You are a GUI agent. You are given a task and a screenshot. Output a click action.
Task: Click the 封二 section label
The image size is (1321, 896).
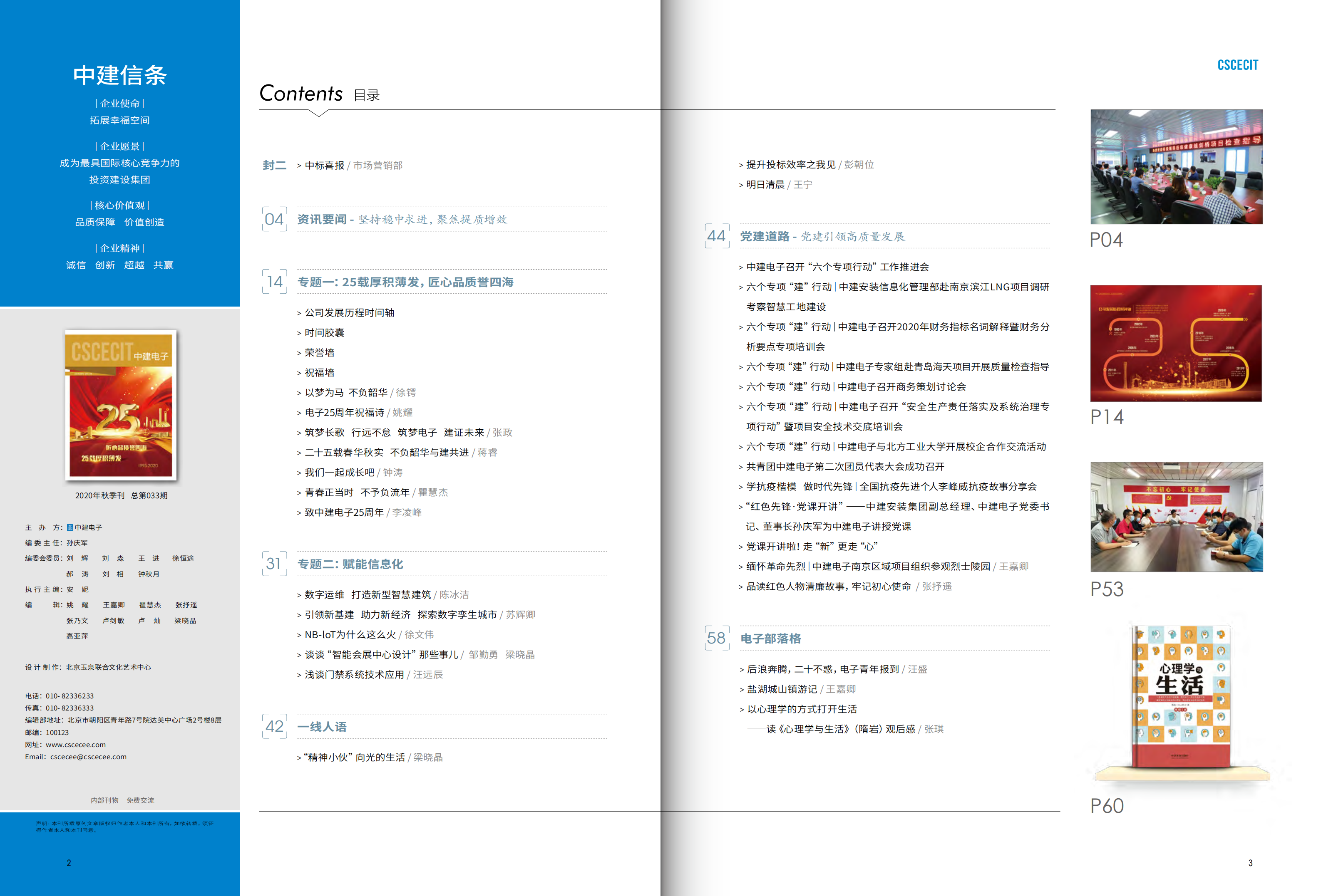point(275,165)
